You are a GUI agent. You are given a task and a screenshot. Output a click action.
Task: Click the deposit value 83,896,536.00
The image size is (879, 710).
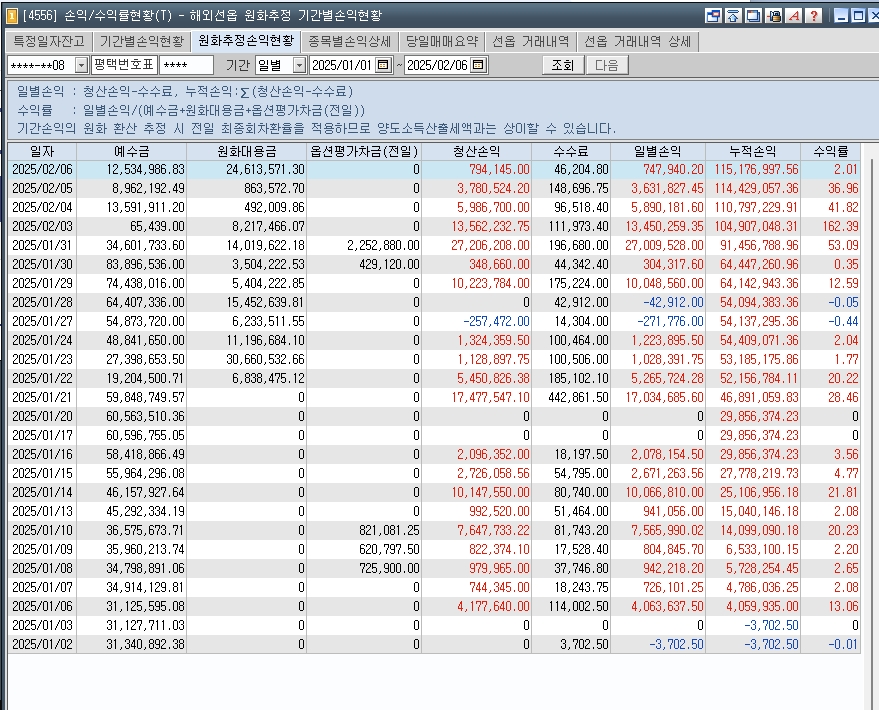point(145,264)
